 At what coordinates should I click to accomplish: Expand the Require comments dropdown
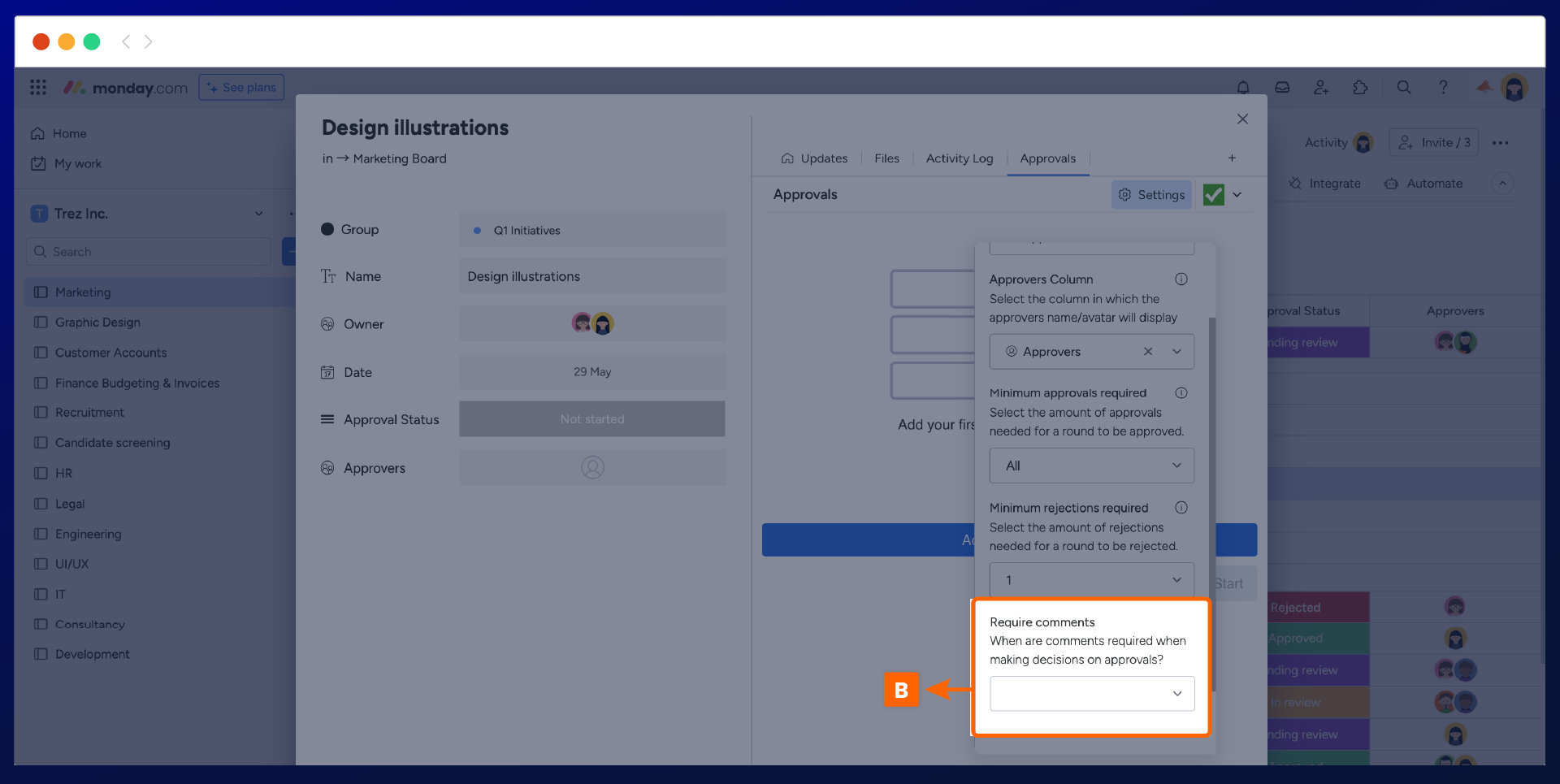[x=1092, y=694]
